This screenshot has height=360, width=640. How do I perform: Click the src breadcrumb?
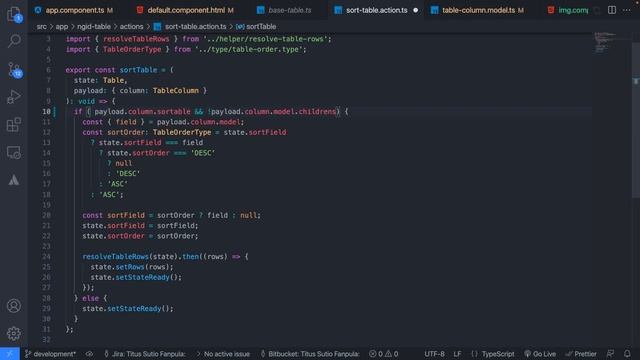pyautogui.click(x=41, y=27)
